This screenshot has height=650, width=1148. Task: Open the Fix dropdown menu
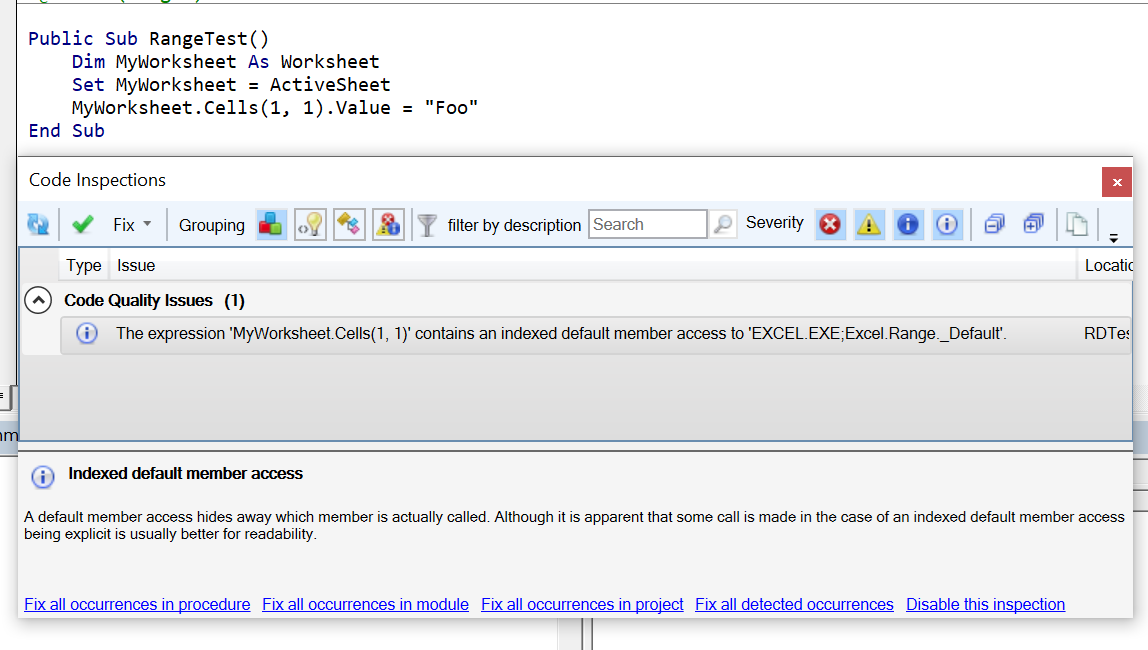(132, 225)
